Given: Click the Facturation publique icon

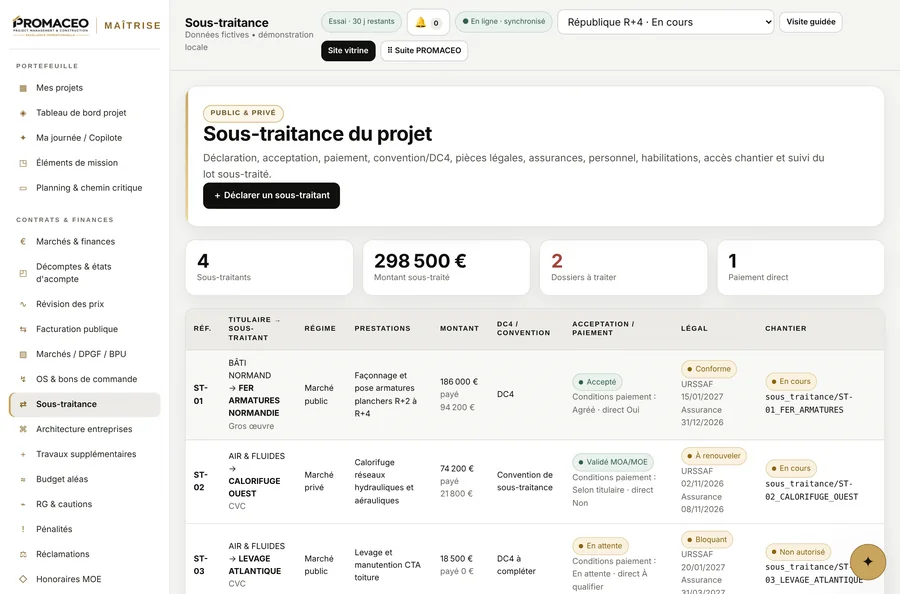Looking at the screenshot, I should coord(23,329).
